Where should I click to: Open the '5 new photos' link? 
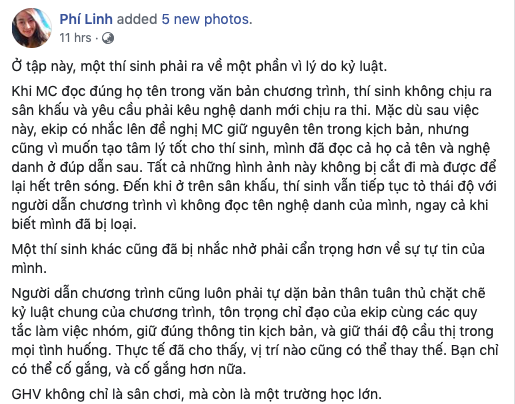[205, 19]
